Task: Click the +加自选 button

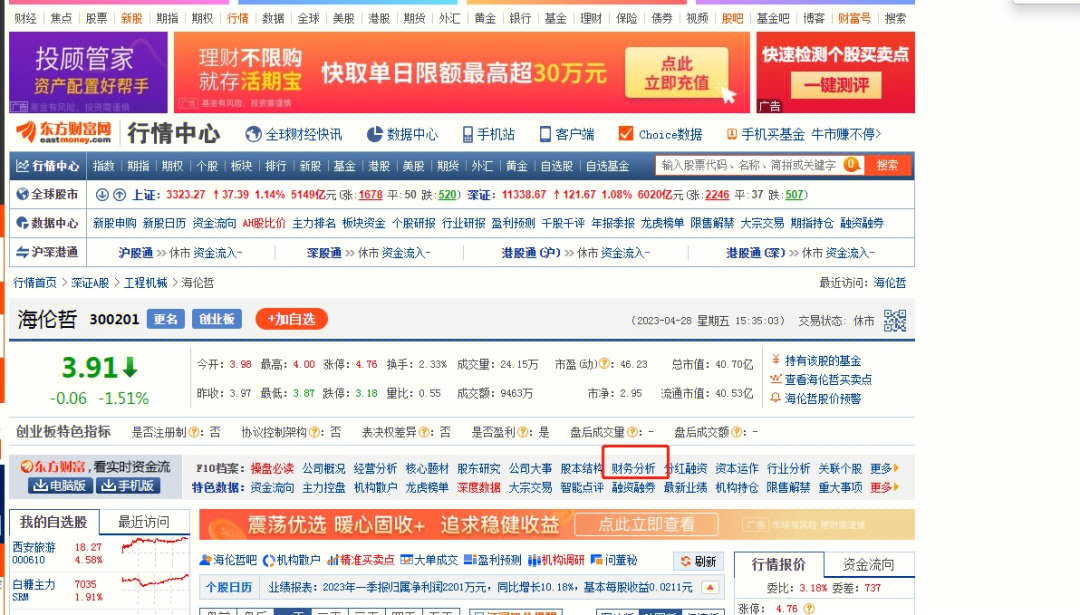Action: [291, 319]
